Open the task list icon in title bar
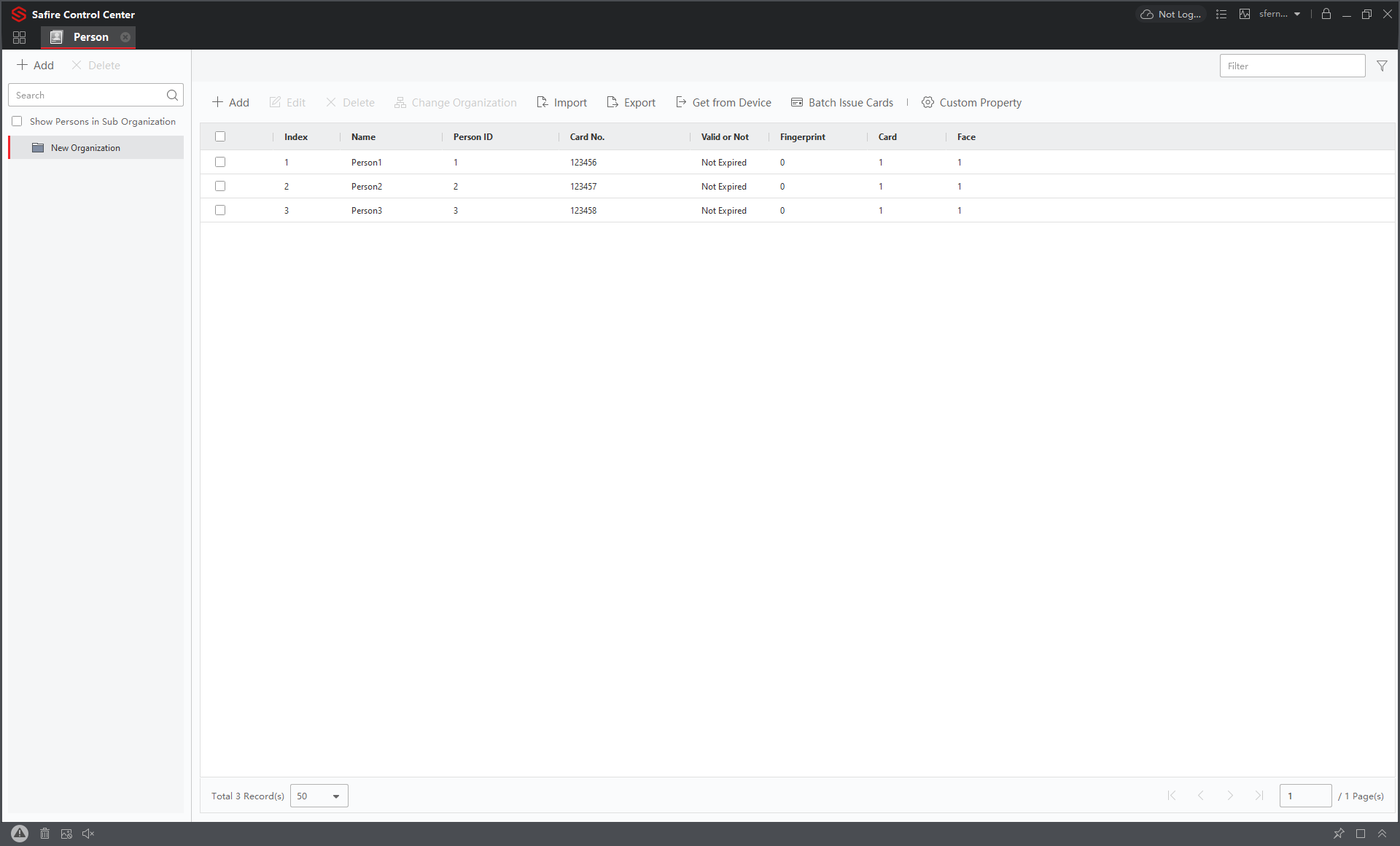 pos(1221,14)
